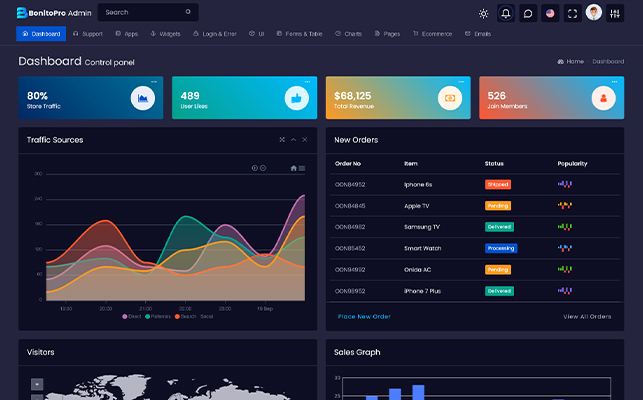Click Shipped status badge for Iphone 6s
The image size is (643, 400).
pyautogui.click(x=498, y=185)
